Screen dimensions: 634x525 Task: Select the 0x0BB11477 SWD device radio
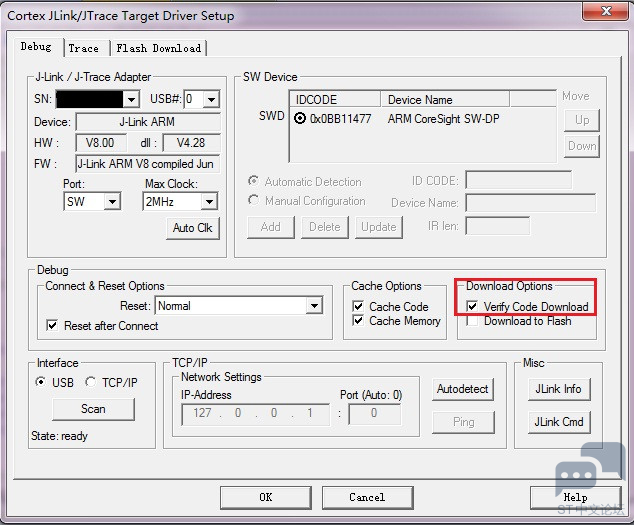300,118
